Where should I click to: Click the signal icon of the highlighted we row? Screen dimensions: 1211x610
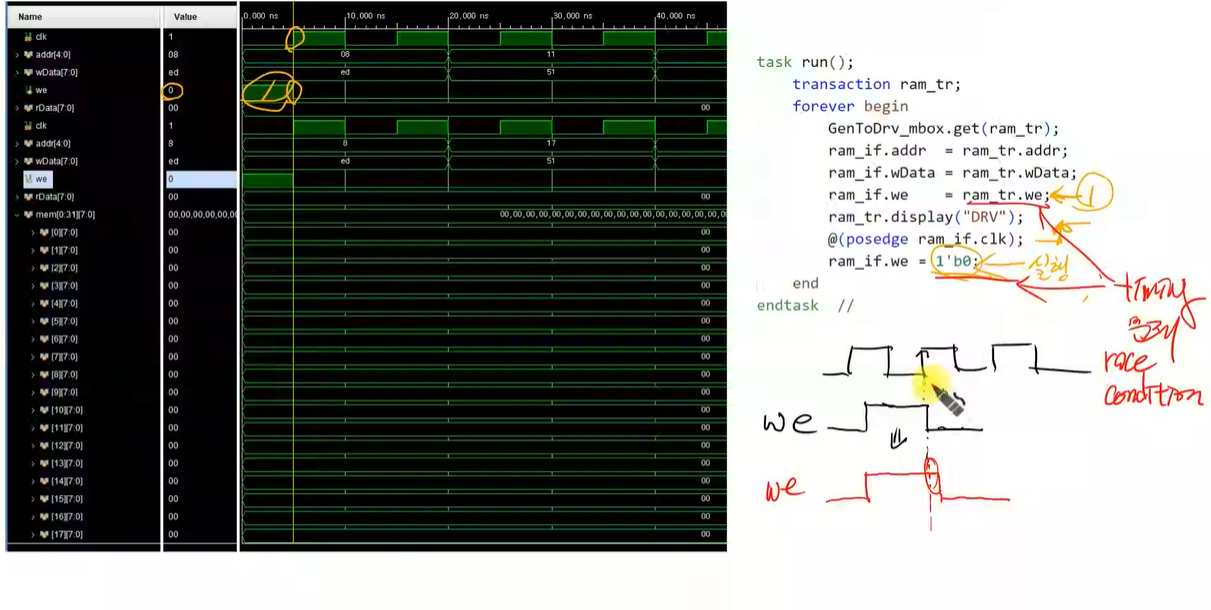(29, 179)
